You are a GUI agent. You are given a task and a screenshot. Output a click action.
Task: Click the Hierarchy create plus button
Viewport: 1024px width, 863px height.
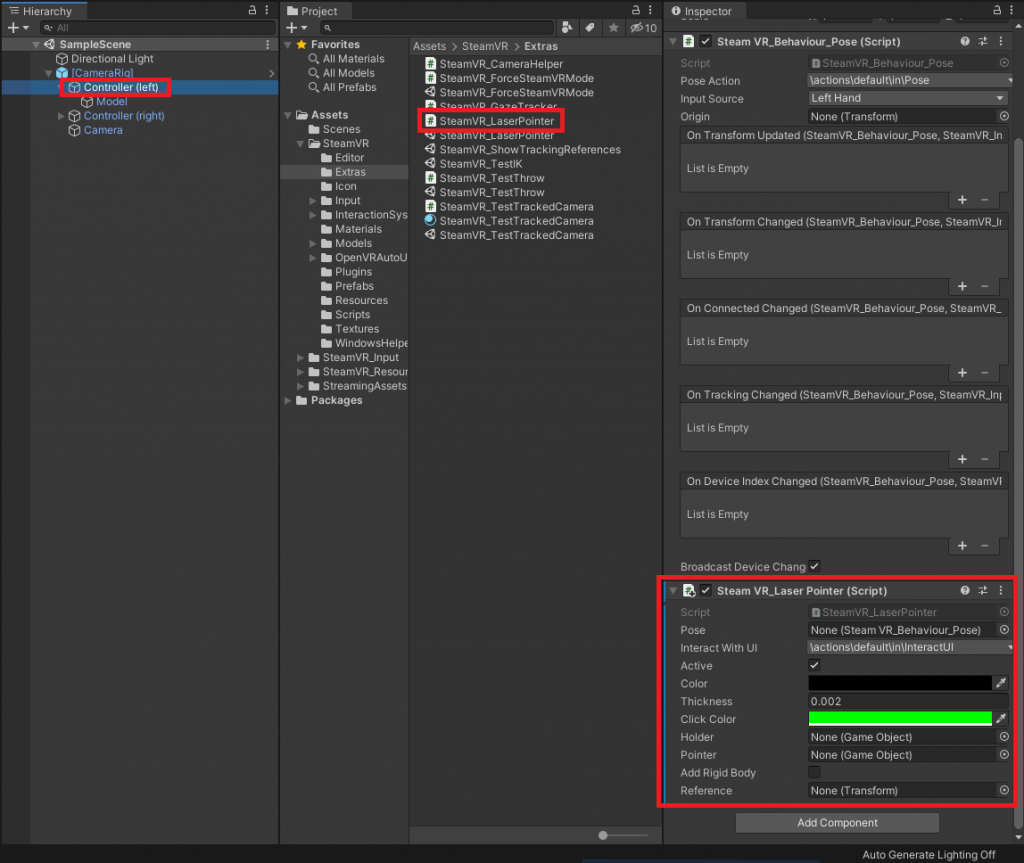click(x=13, y=27)
